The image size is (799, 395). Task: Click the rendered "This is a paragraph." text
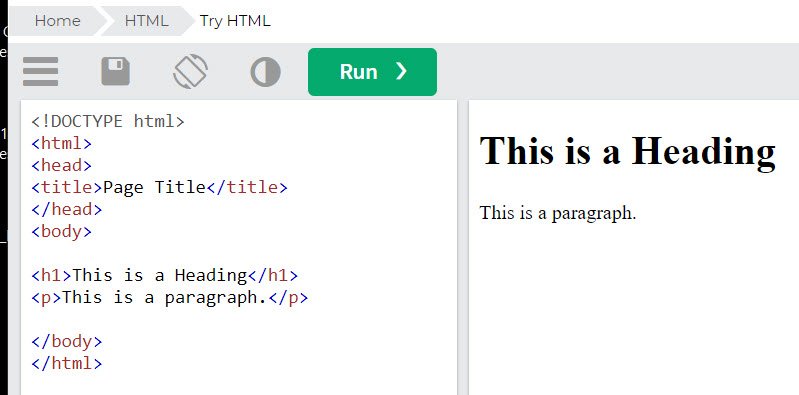tap(558, 213)
